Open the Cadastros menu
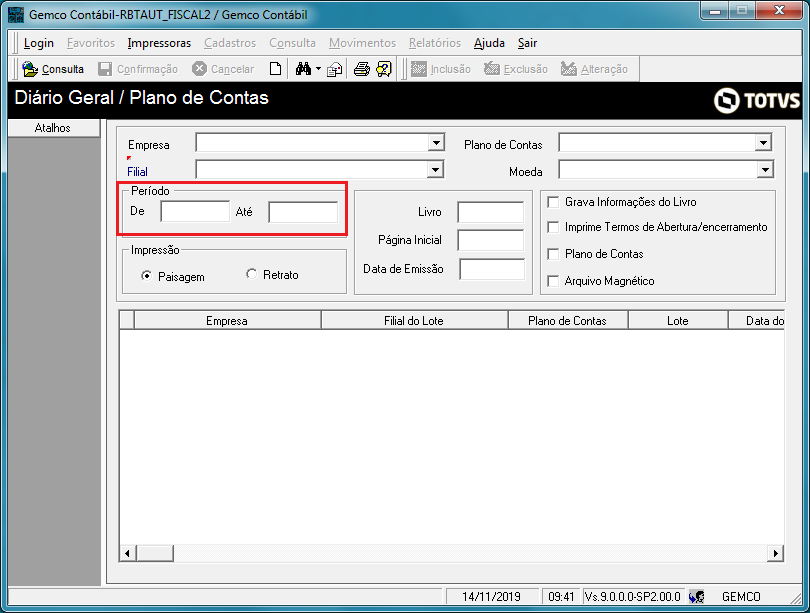Viewport: 810px width, 613px height. click(230, 43)
